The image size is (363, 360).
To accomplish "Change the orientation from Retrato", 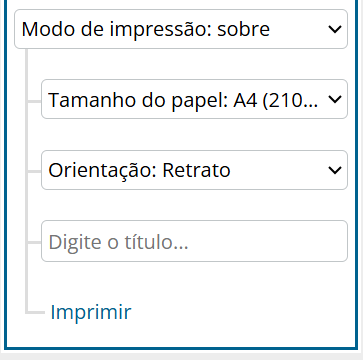I will [x=194, y=170].
